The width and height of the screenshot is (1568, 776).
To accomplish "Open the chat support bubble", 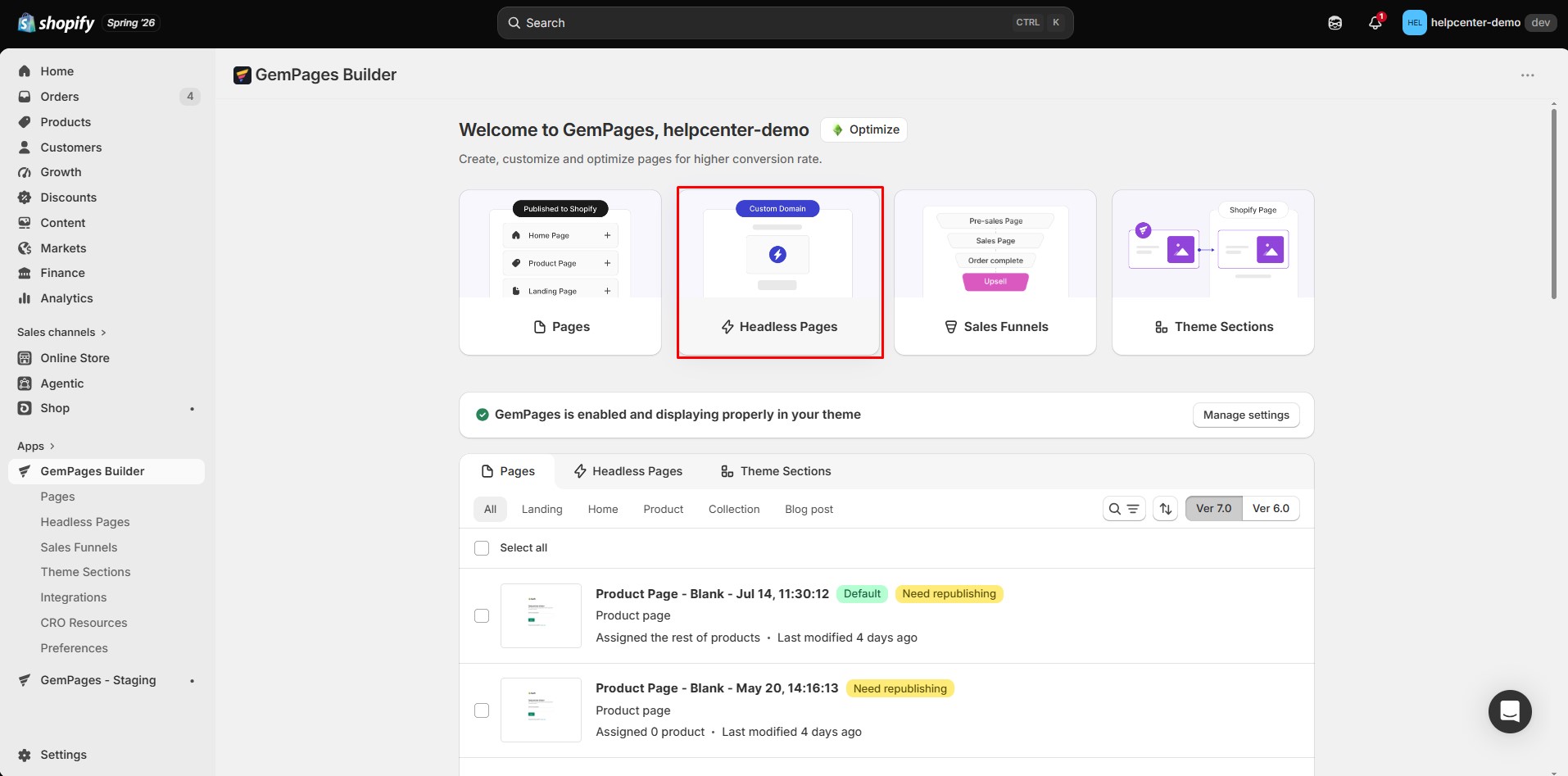I will [x=1510, y=711].
